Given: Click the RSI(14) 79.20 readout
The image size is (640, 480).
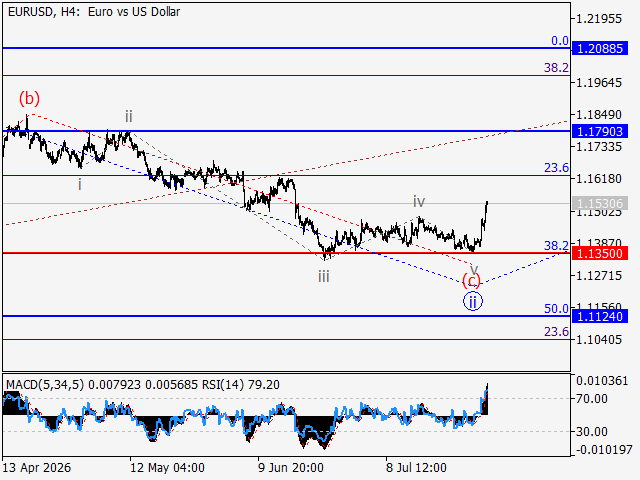Looking at the screenshot, I should (x=241, y=385).
